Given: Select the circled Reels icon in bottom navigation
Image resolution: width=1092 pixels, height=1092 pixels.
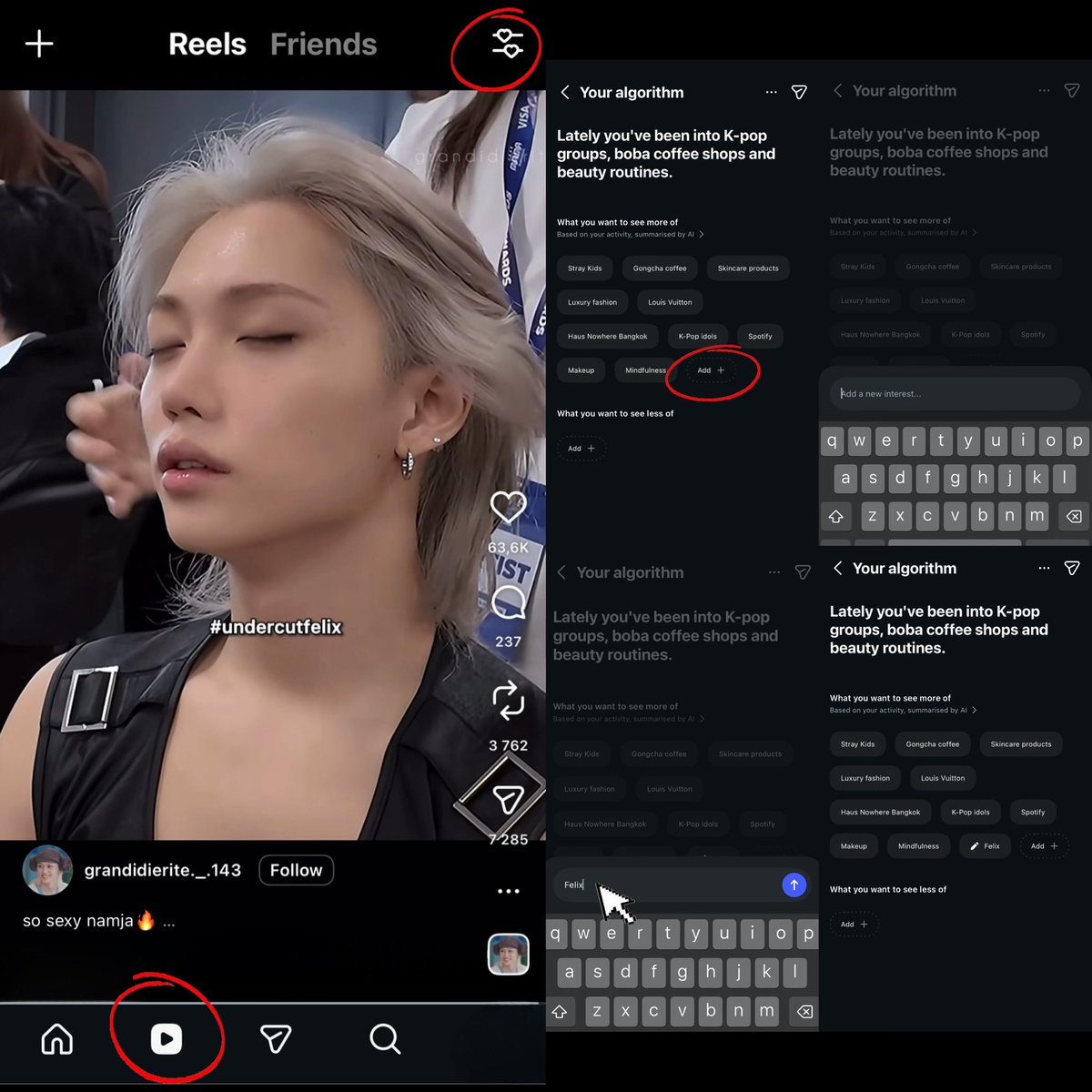Looking at the screenshot, I should [x=167, y=1038].
